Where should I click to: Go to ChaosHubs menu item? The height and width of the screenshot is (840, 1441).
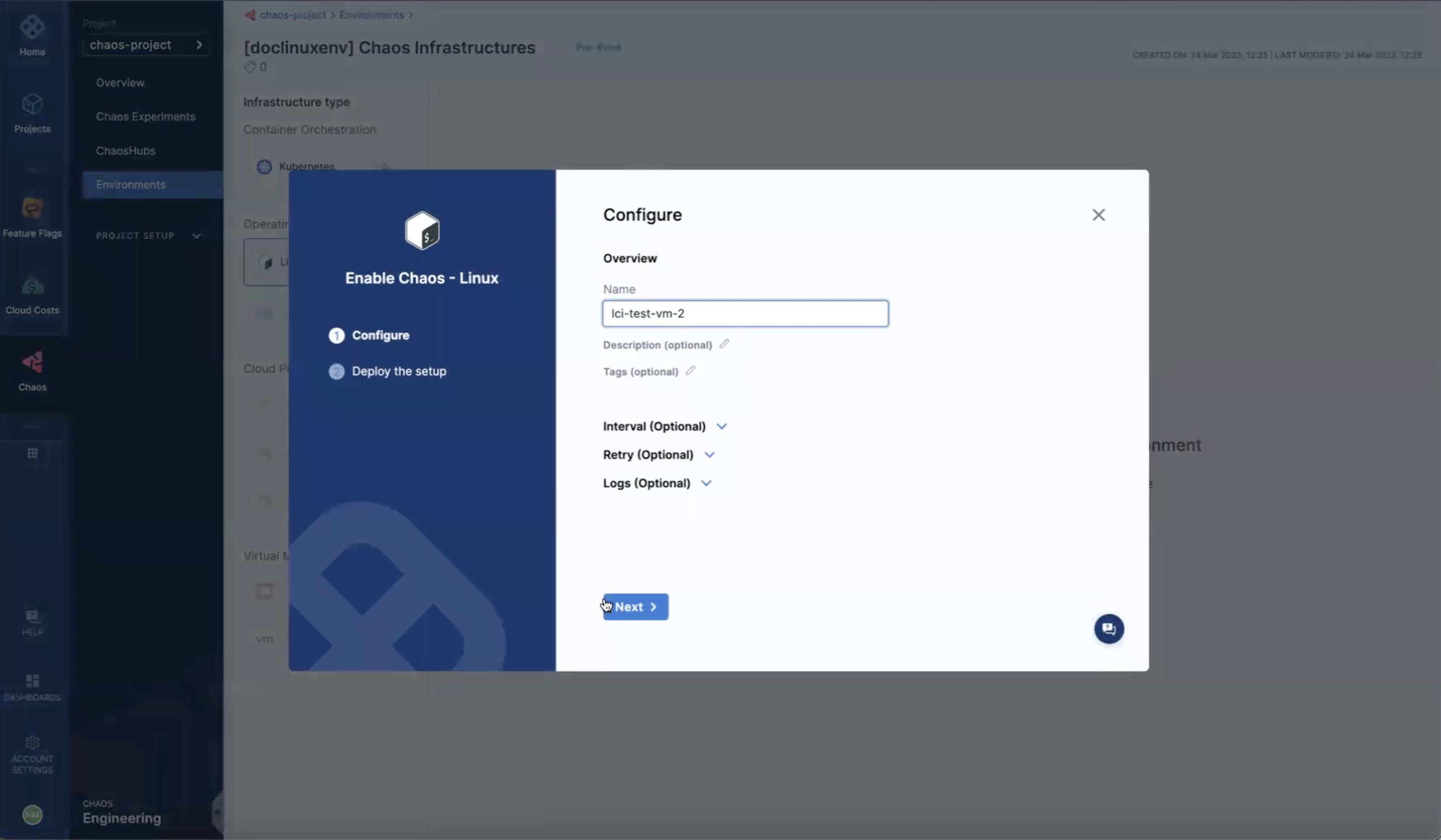point(126,151)
